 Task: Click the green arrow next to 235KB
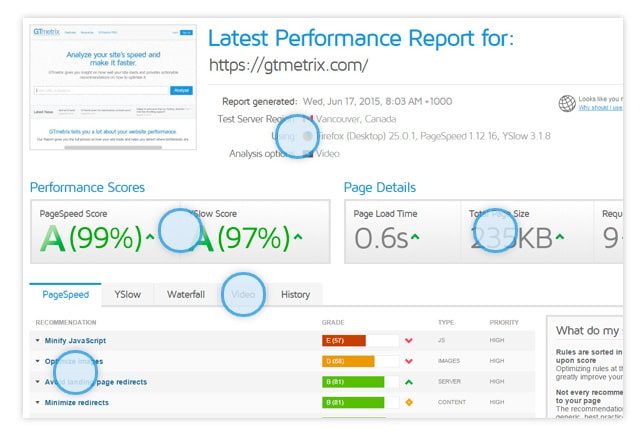560,237
